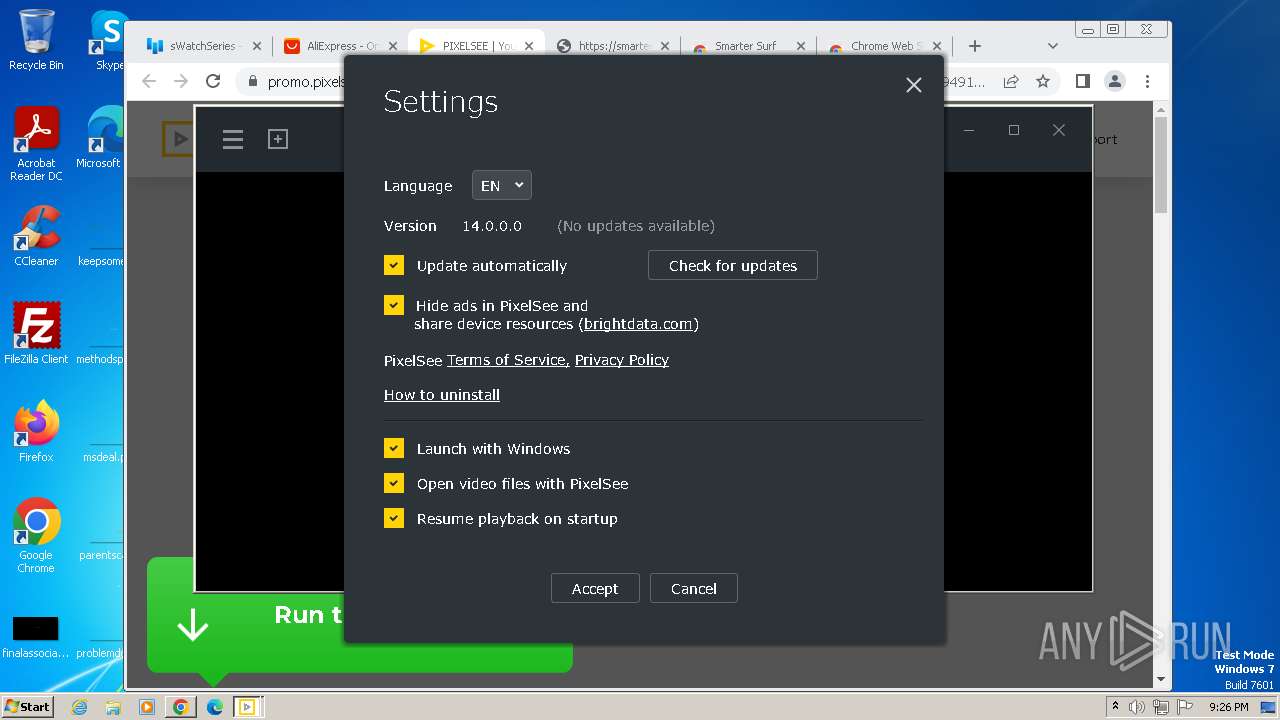This screenshot has height=720, width=1280.
Task: Open the Terms of Service link
Action: [x=508, y=360]
